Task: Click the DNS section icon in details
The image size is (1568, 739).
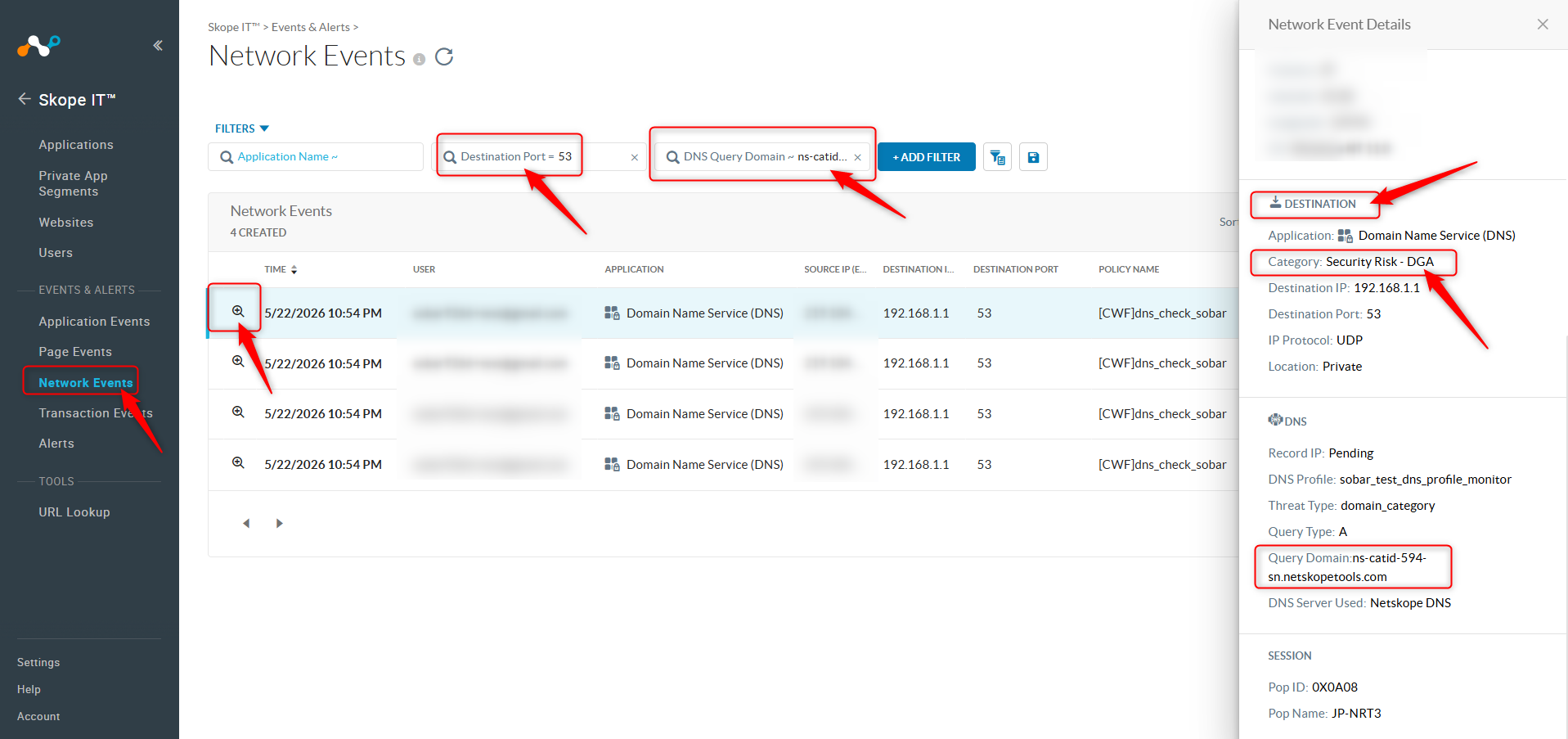Action: [x=1275, y=420]
